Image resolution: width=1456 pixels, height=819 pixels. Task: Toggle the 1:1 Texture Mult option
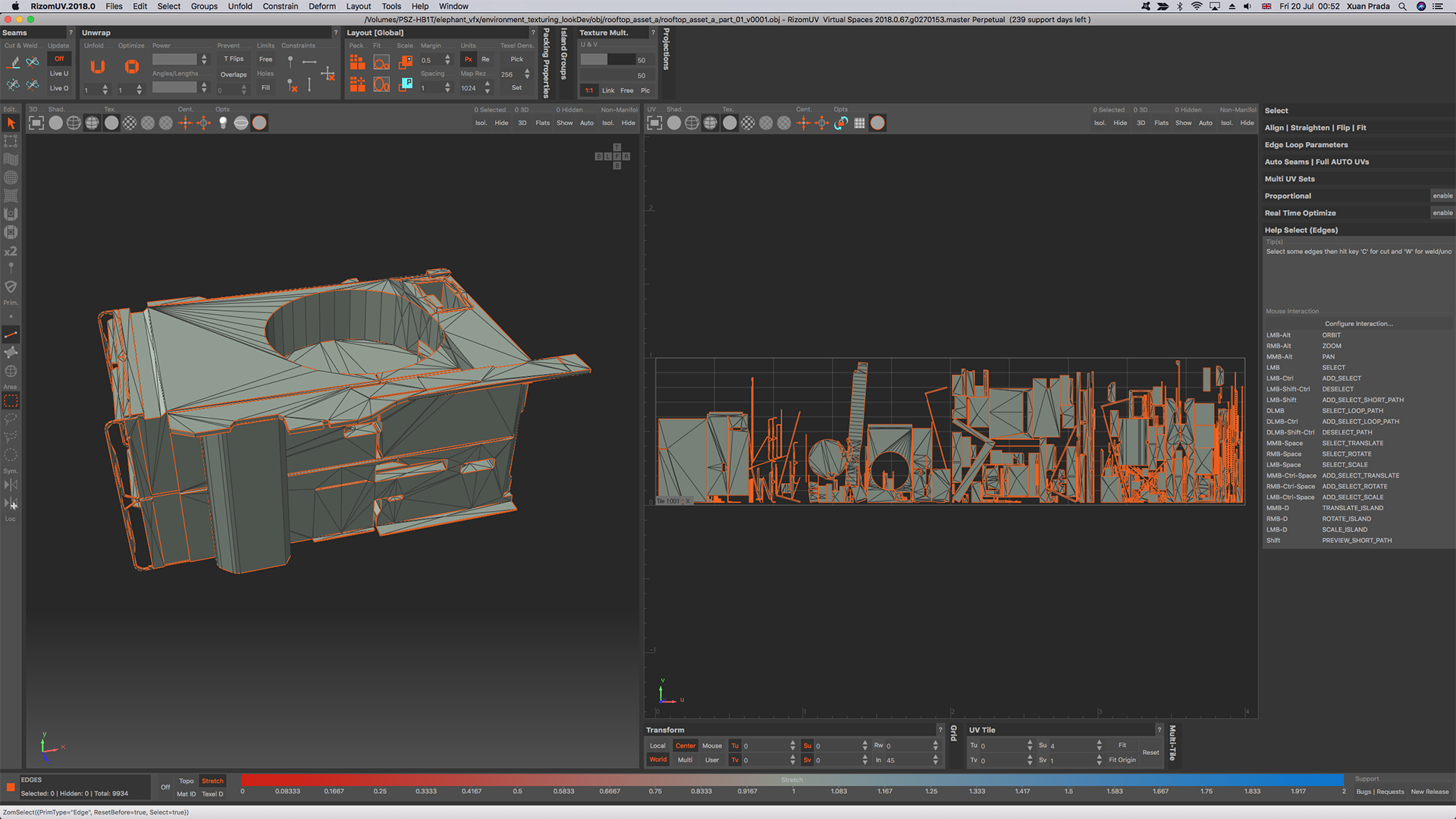click(589, 90)
